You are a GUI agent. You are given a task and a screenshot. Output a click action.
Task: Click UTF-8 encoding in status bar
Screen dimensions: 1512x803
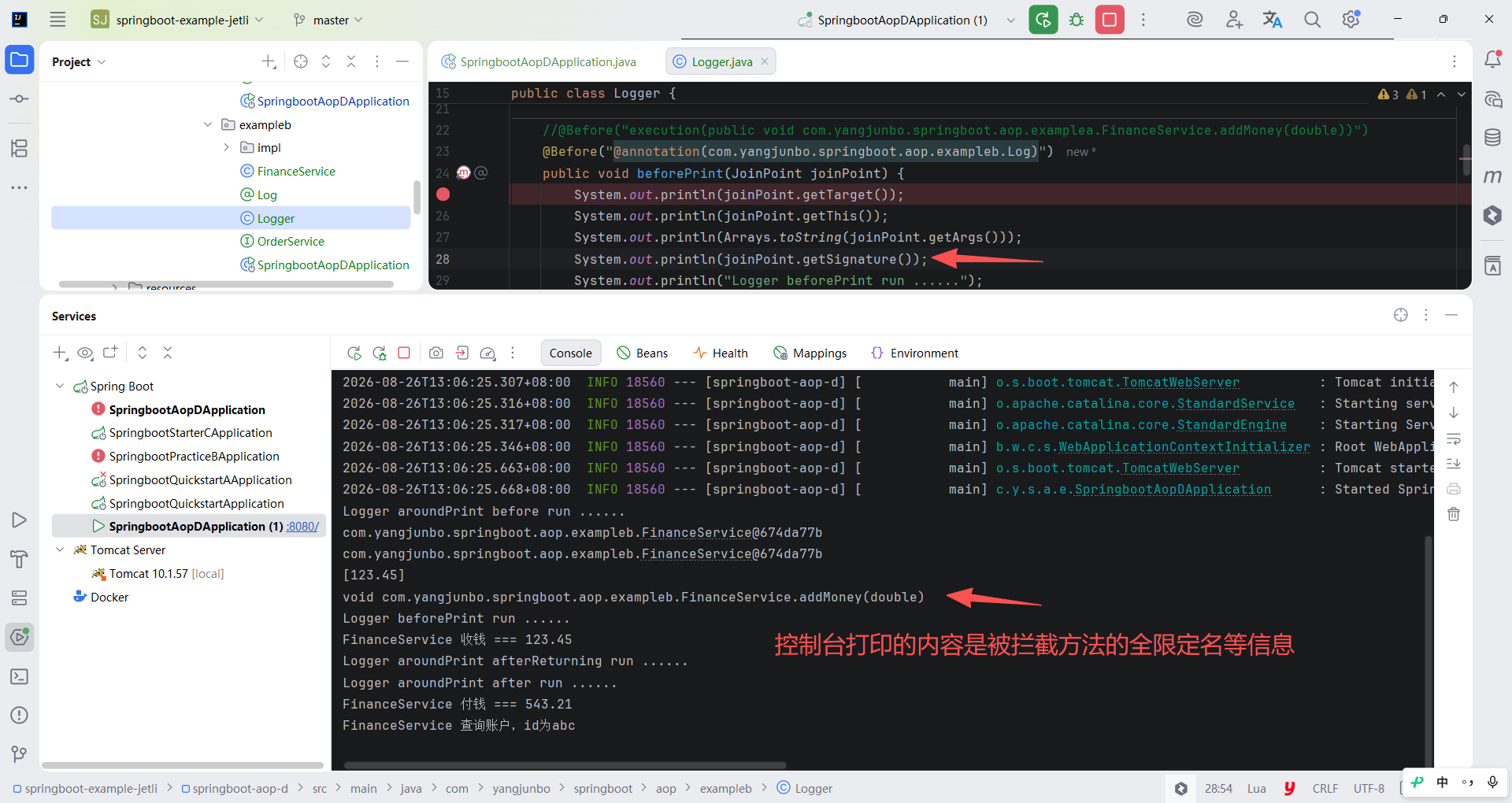click(x=1369, y=788)
